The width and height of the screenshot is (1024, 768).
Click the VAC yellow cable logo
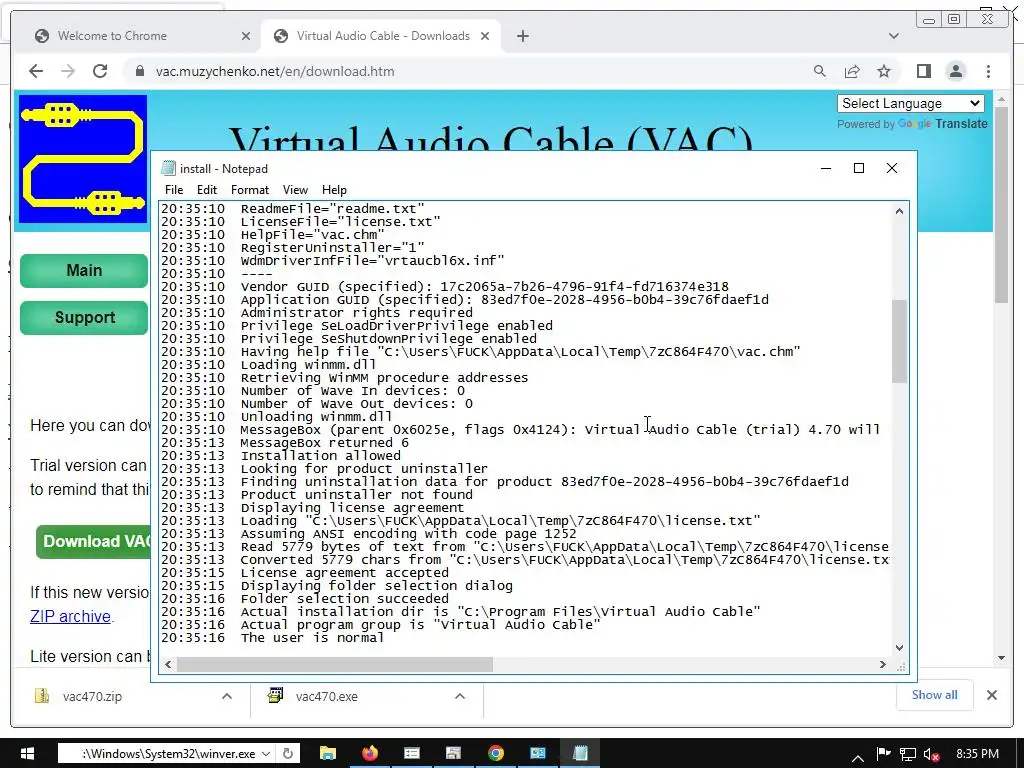point(83,159)
